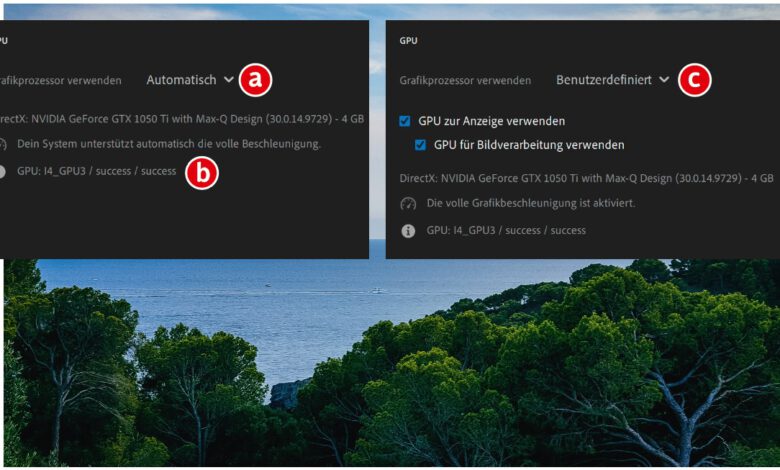Click the GPU I4_GPU3 success text in left panel

click(97, 171)
